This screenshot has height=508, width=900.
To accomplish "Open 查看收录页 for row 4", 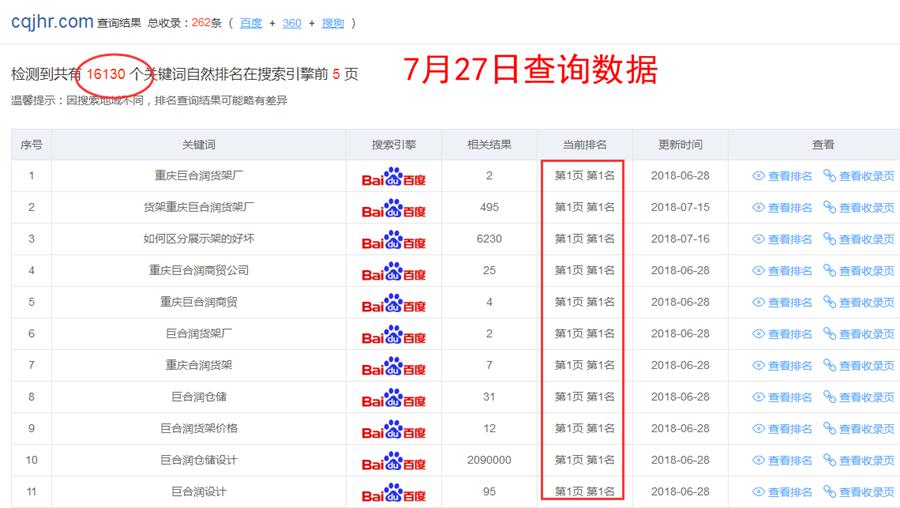I will point(866,271).
